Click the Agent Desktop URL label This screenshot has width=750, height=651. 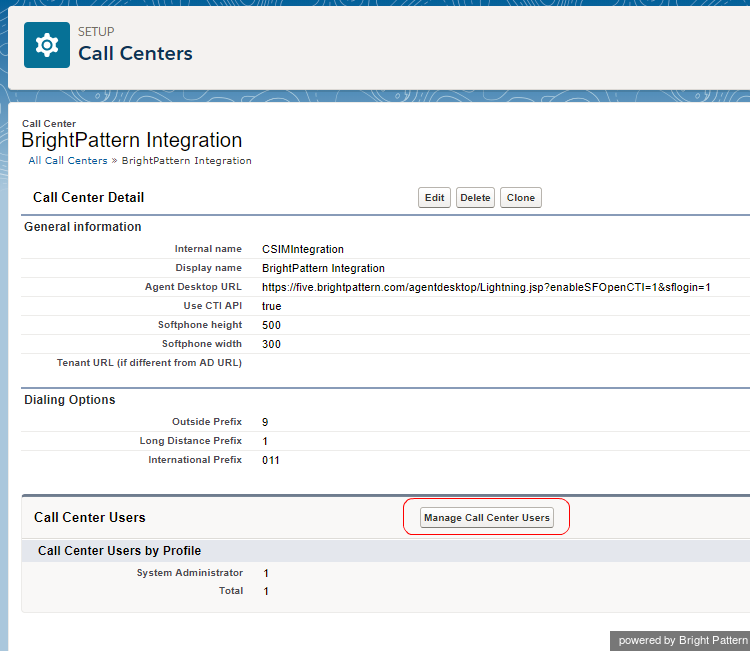tap(193, 287)
